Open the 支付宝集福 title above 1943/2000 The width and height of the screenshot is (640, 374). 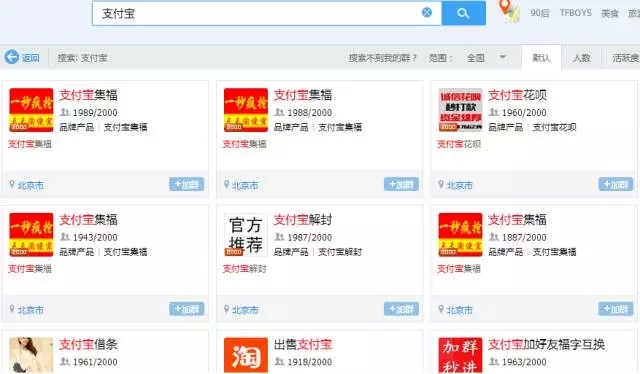coord(88,220)
